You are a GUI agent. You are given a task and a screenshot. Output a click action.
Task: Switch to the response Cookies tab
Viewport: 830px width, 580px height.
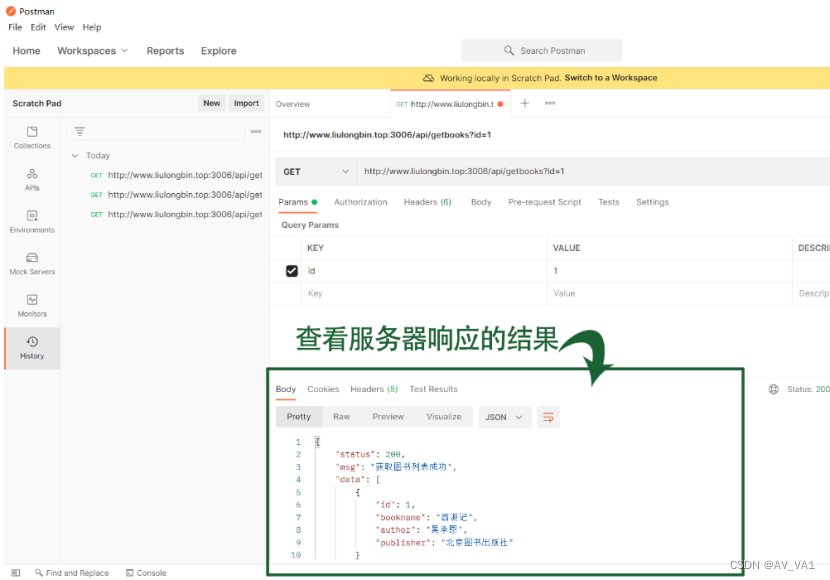[323, 389]
